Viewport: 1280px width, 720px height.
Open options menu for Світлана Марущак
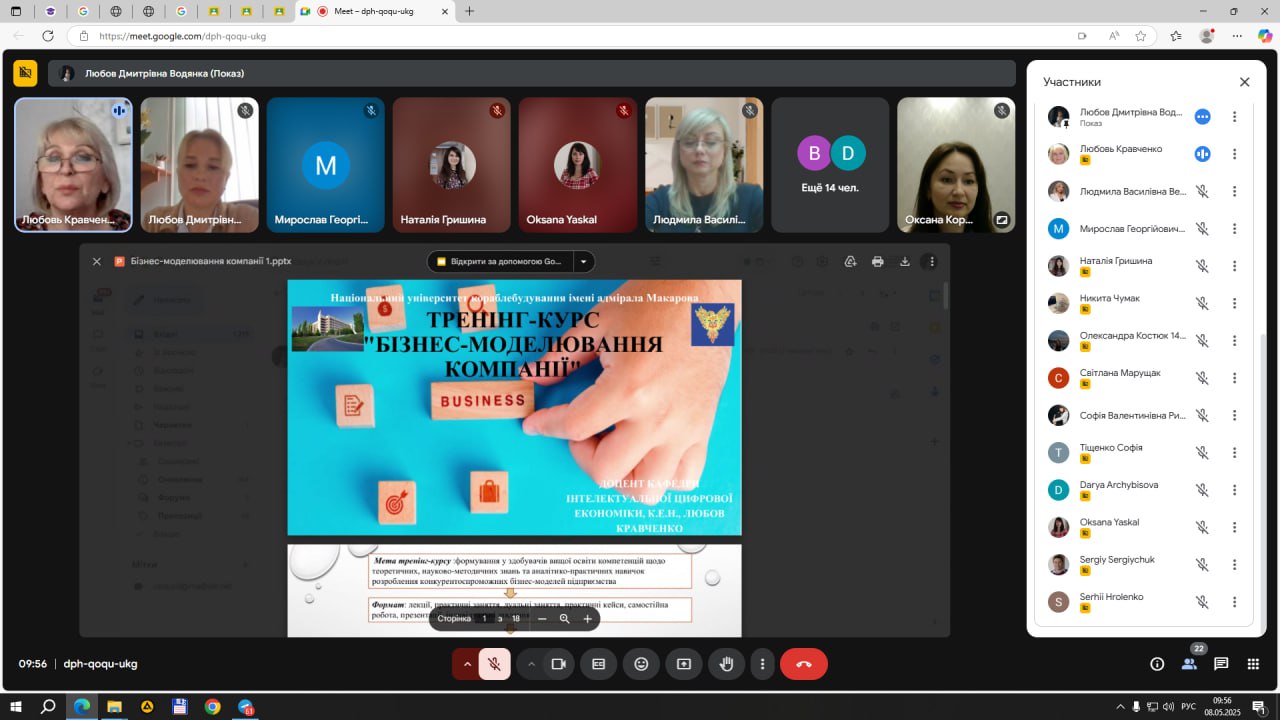pyautogui.click(x=1235, y=378)
